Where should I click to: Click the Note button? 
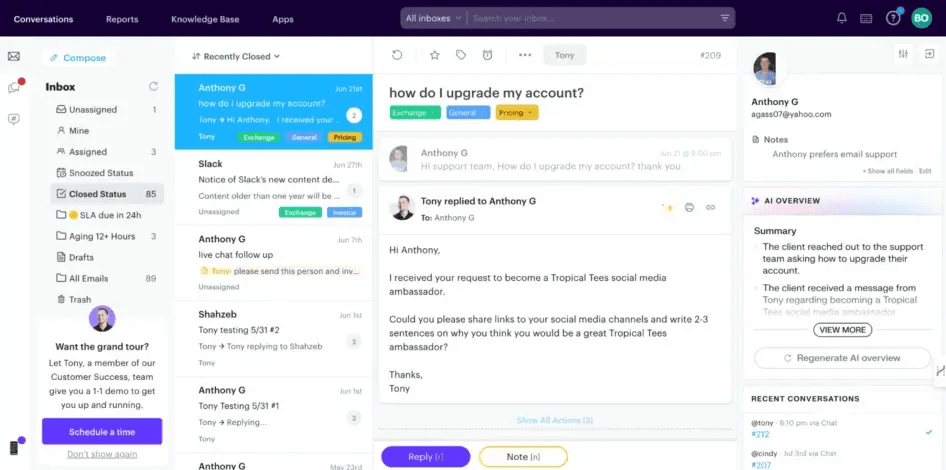click(523, 457)
